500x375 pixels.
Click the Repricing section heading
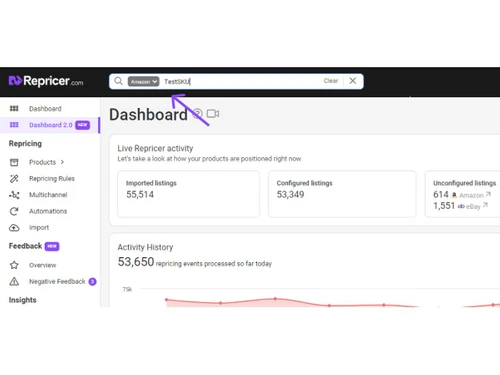pyautogui.click(x=25, y=144)
